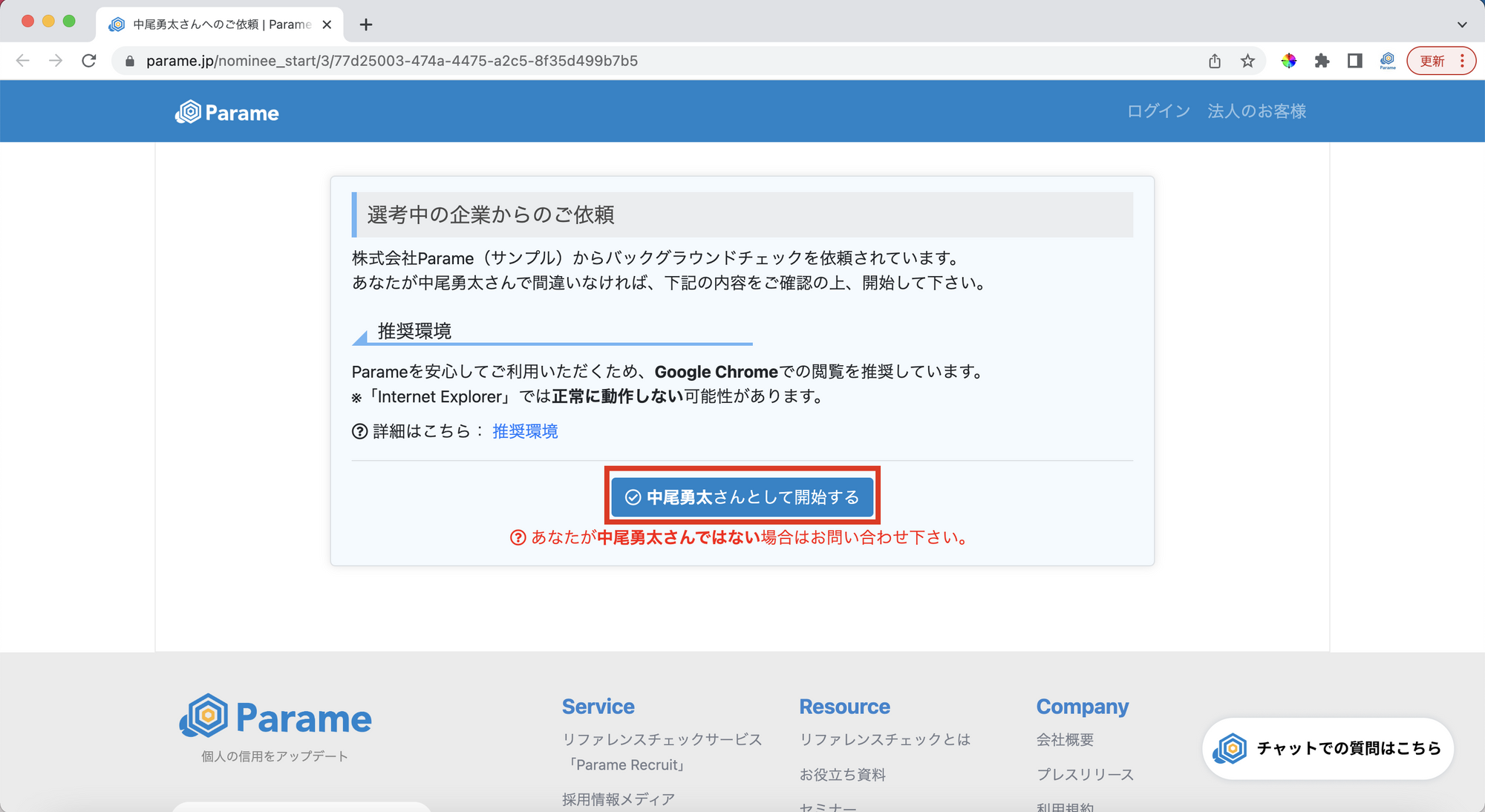Open お役立ち資料 footer link
1485x812 pixels.
pyautogui.click(x=843, y=774)
